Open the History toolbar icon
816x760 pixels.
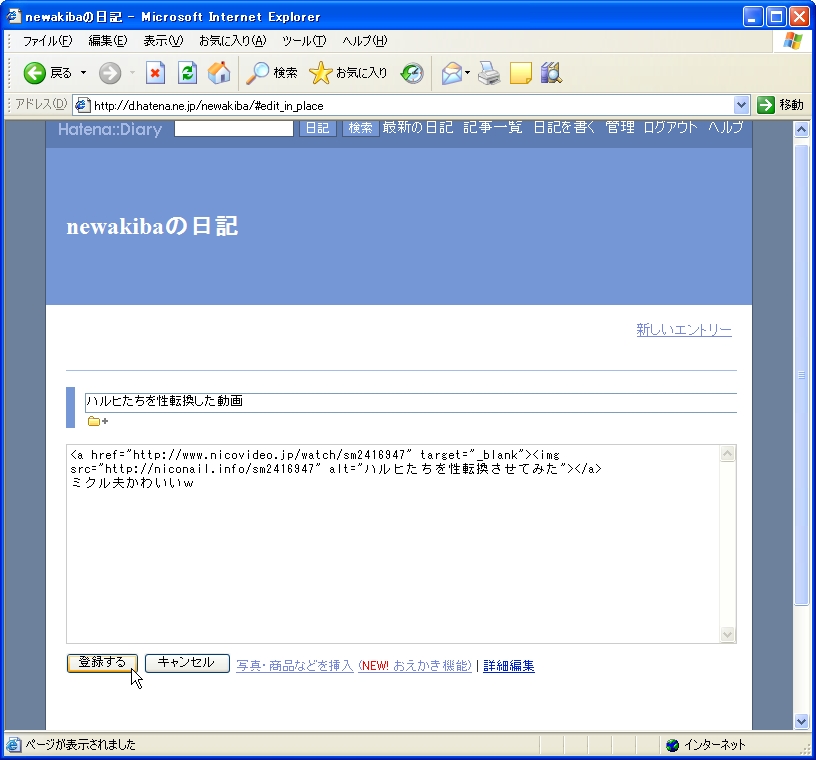click(x=412, y=73)
